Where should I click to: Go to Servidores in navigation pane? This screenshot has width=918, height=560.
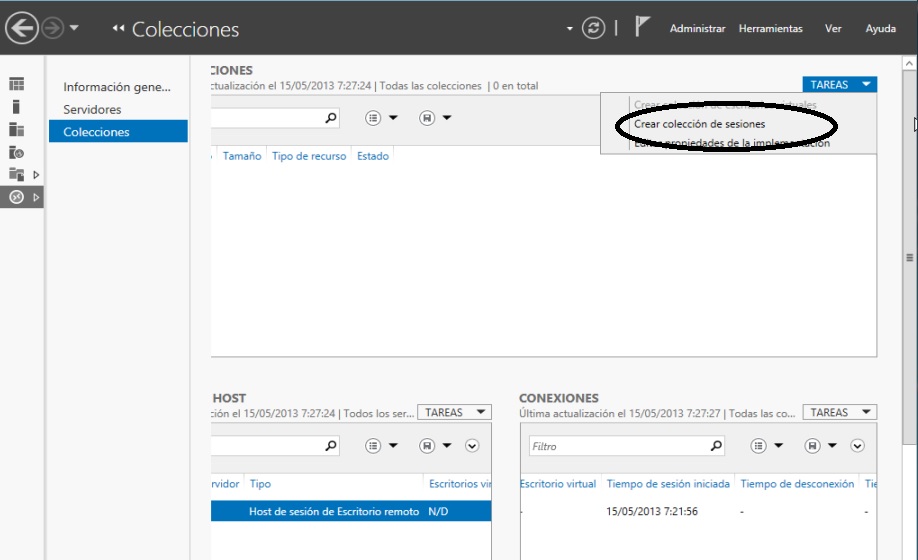tap(92, 109)
